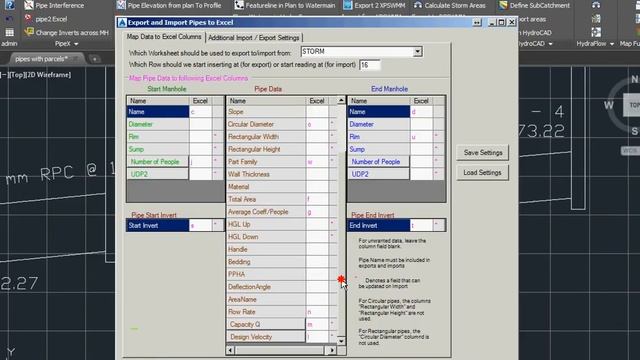Select the DeflectionAngle row
Image resolution: width=640 pixels, height=360 pixels.
click(266, 287)
